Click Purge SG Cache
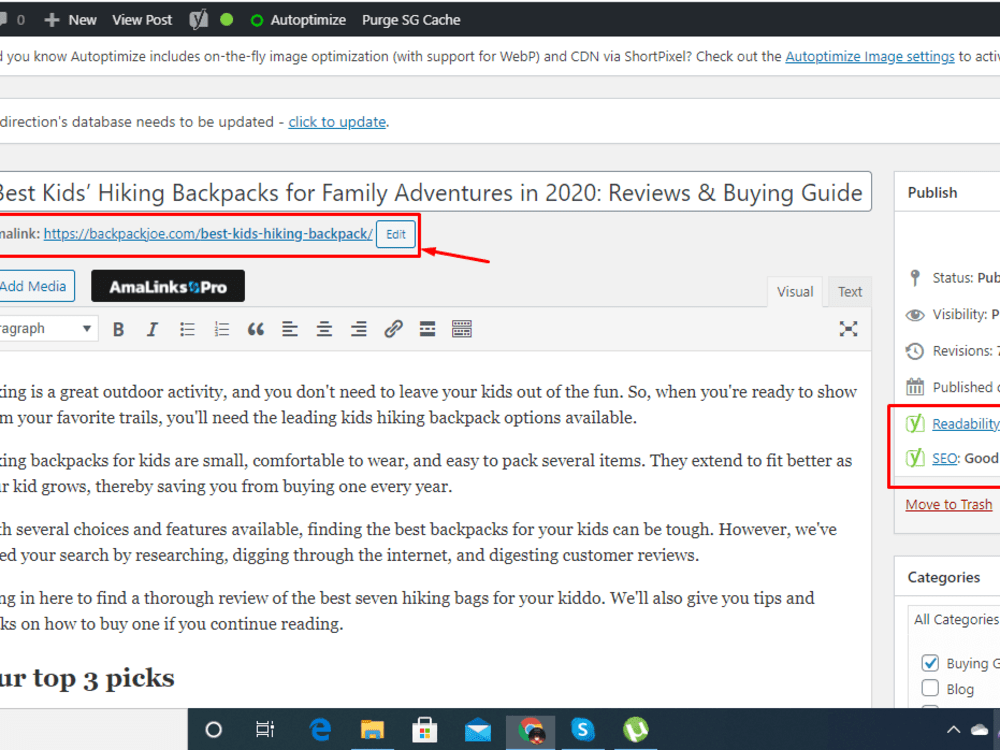 [411, 20]
